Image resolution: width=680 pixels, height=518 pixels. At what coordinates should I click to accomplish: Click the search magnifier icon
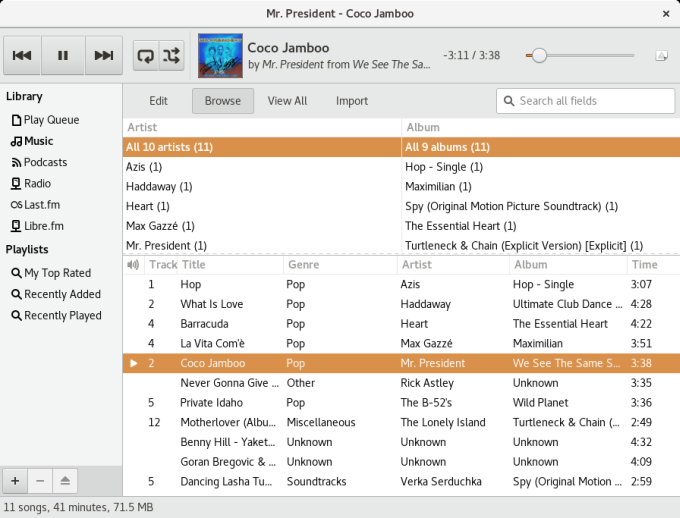click(x=509, y=101)
